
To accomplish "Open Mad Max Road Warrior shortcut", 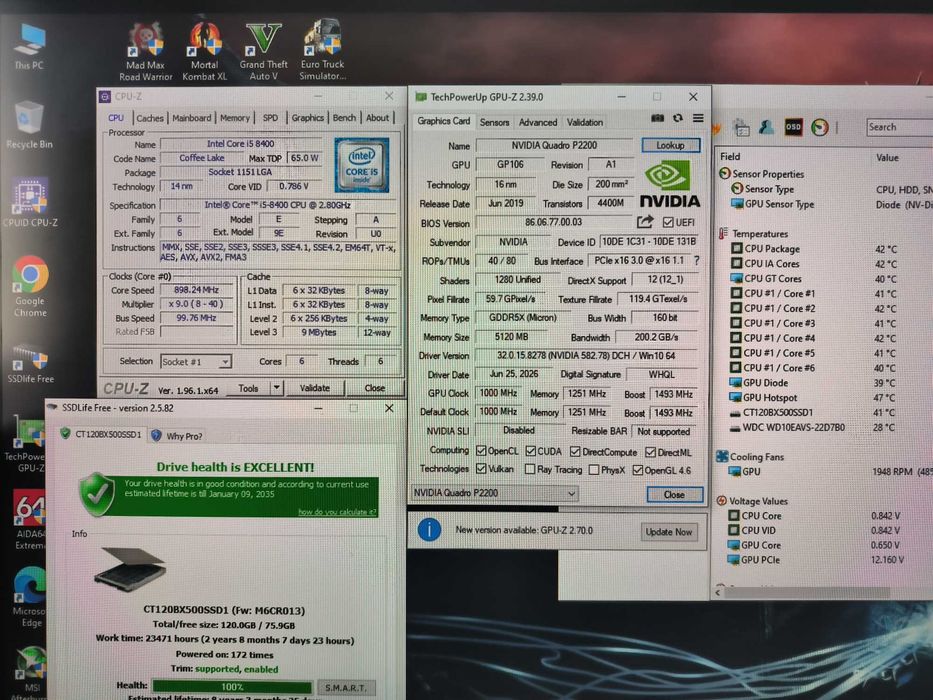I will coord(145,52).
